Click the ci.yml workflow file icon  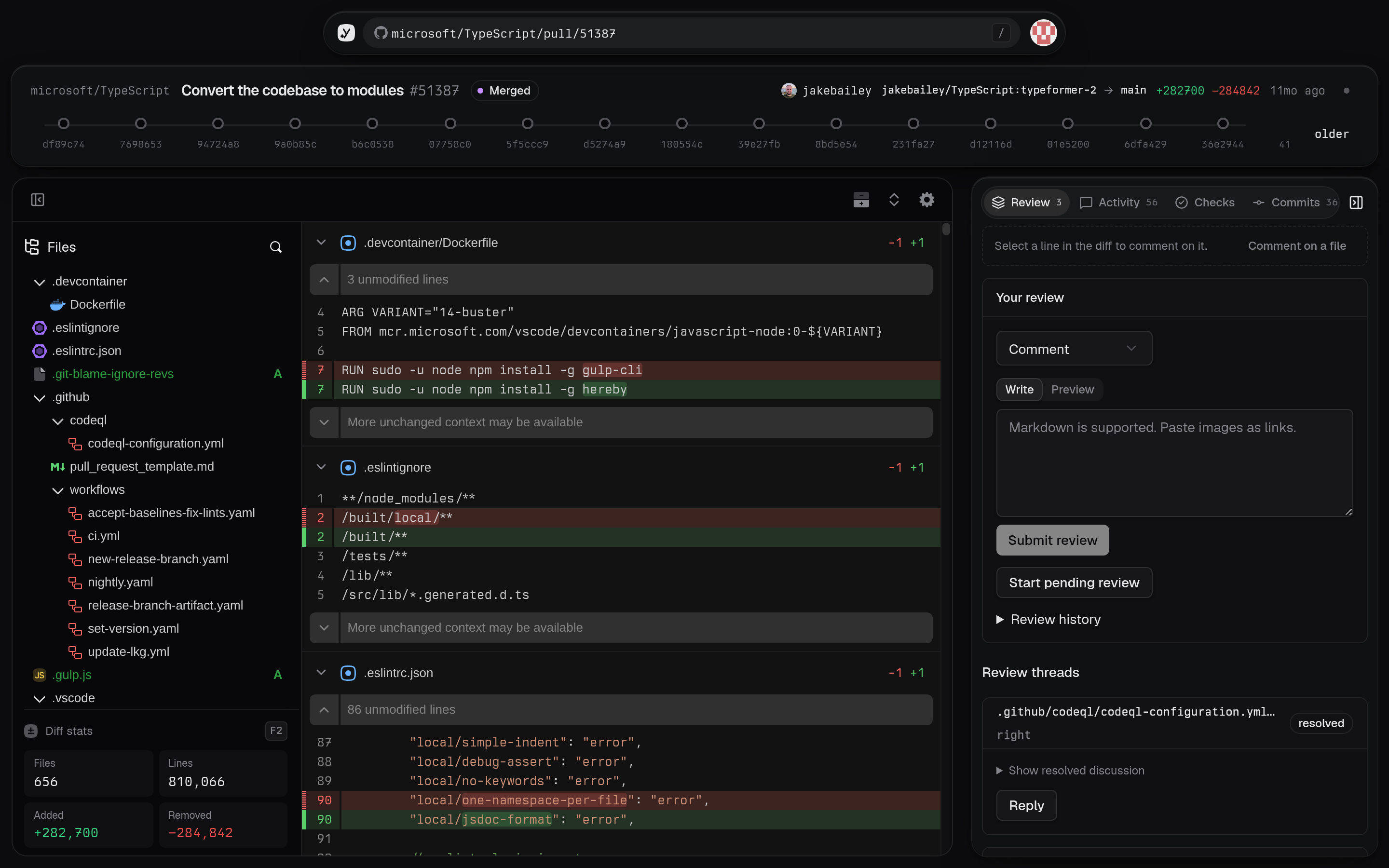point(75,536)
